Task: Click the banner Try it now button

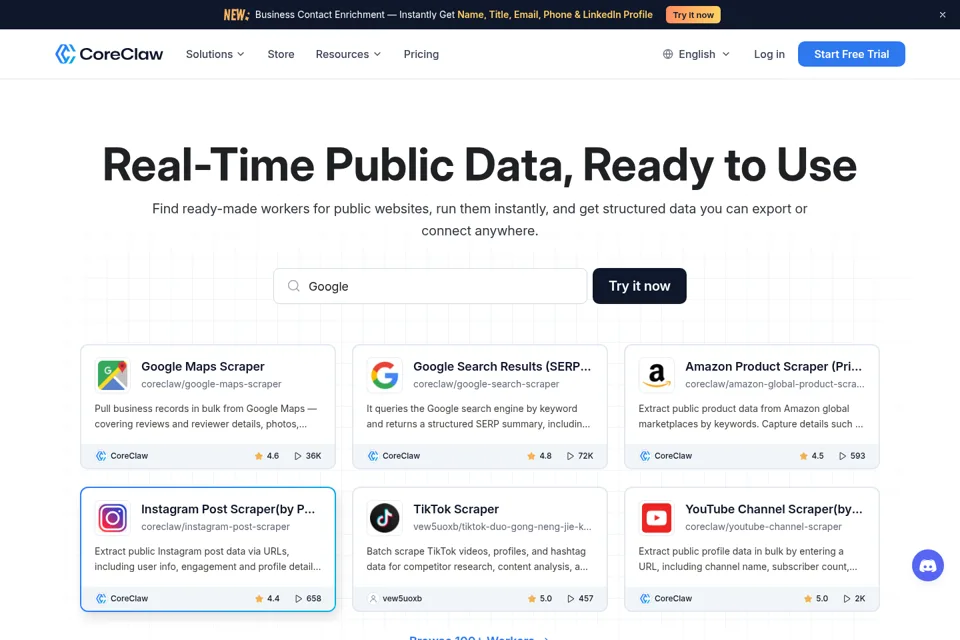Action: (693, 15)
